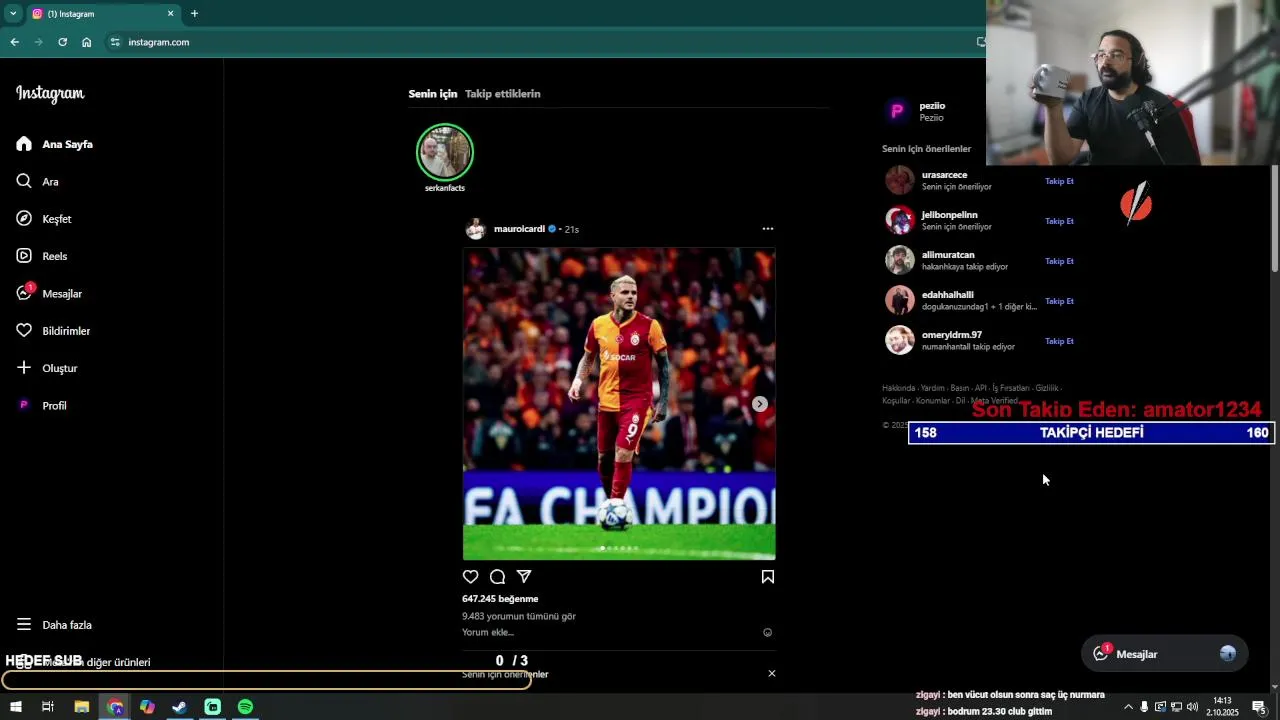Open Profil from the sidebar
The image size is (1280, 720).
42,406
